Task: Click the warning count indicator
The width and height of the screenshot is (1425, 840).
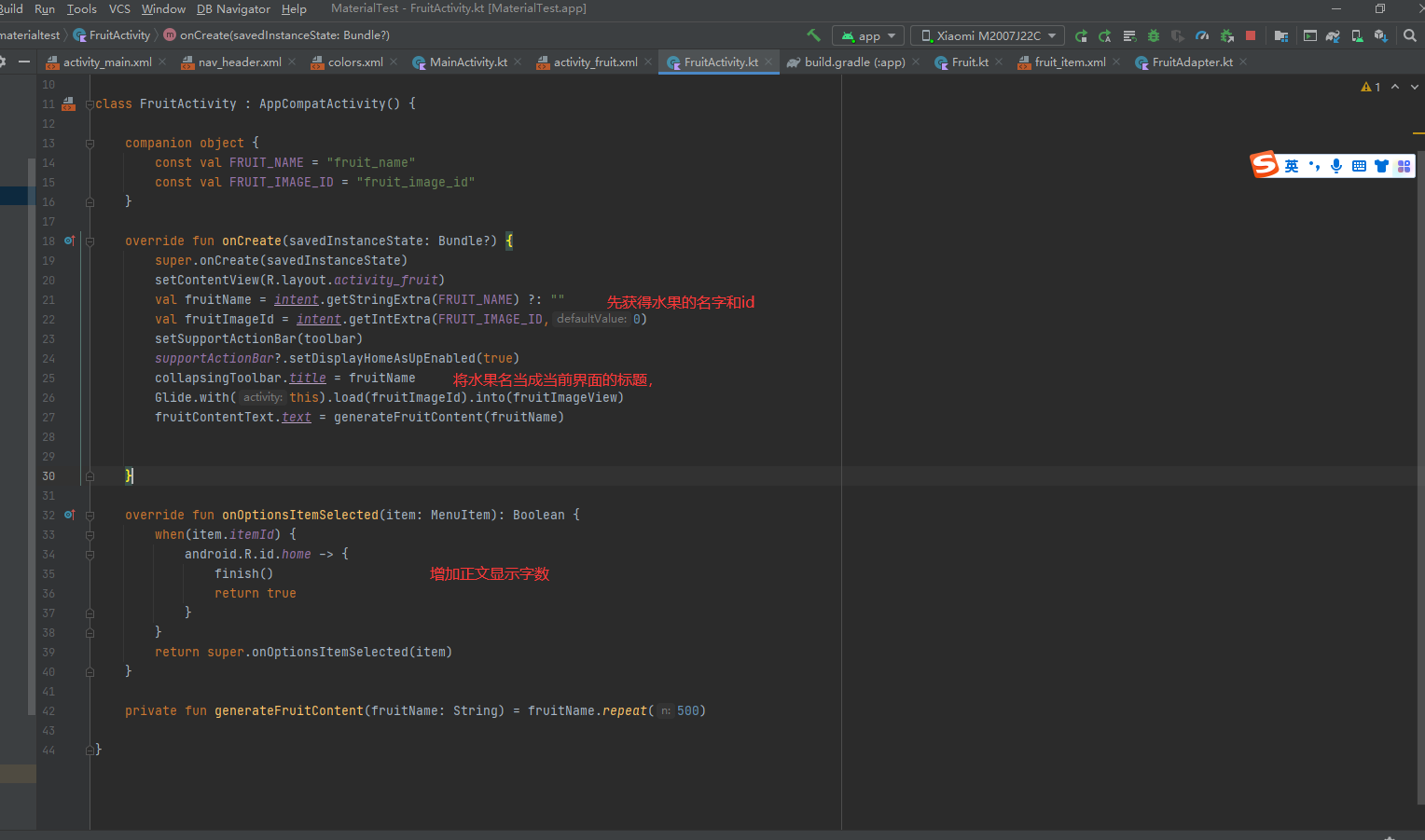Action: coord(1371,87)
